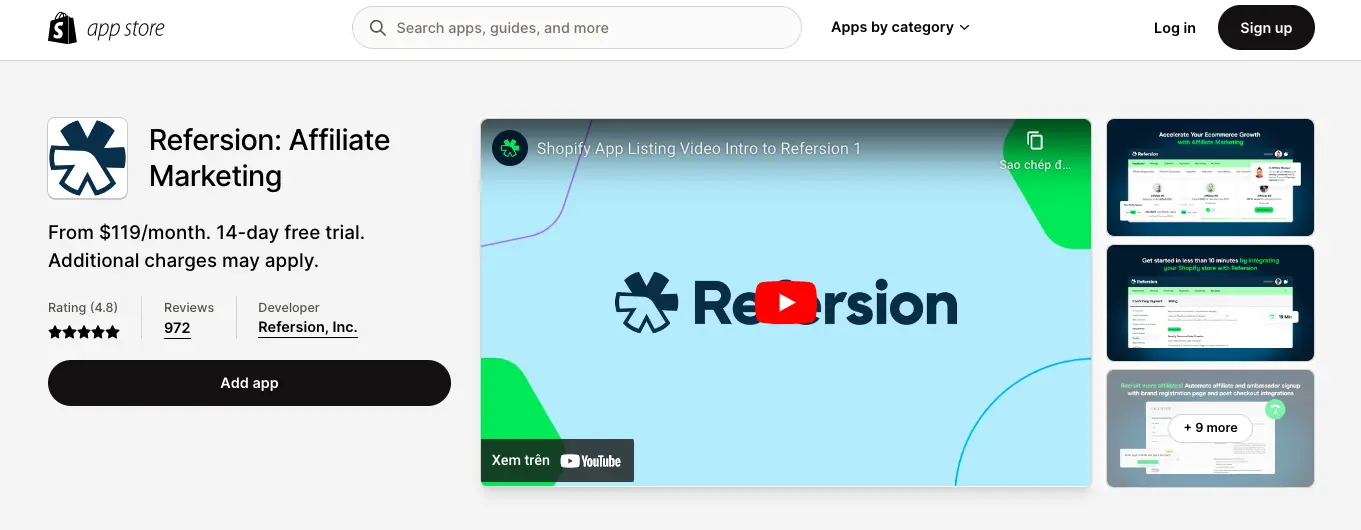Click Xem trên YouTube button
The width and height of the screenshot is (1361, 530).
tap(557, 461)
